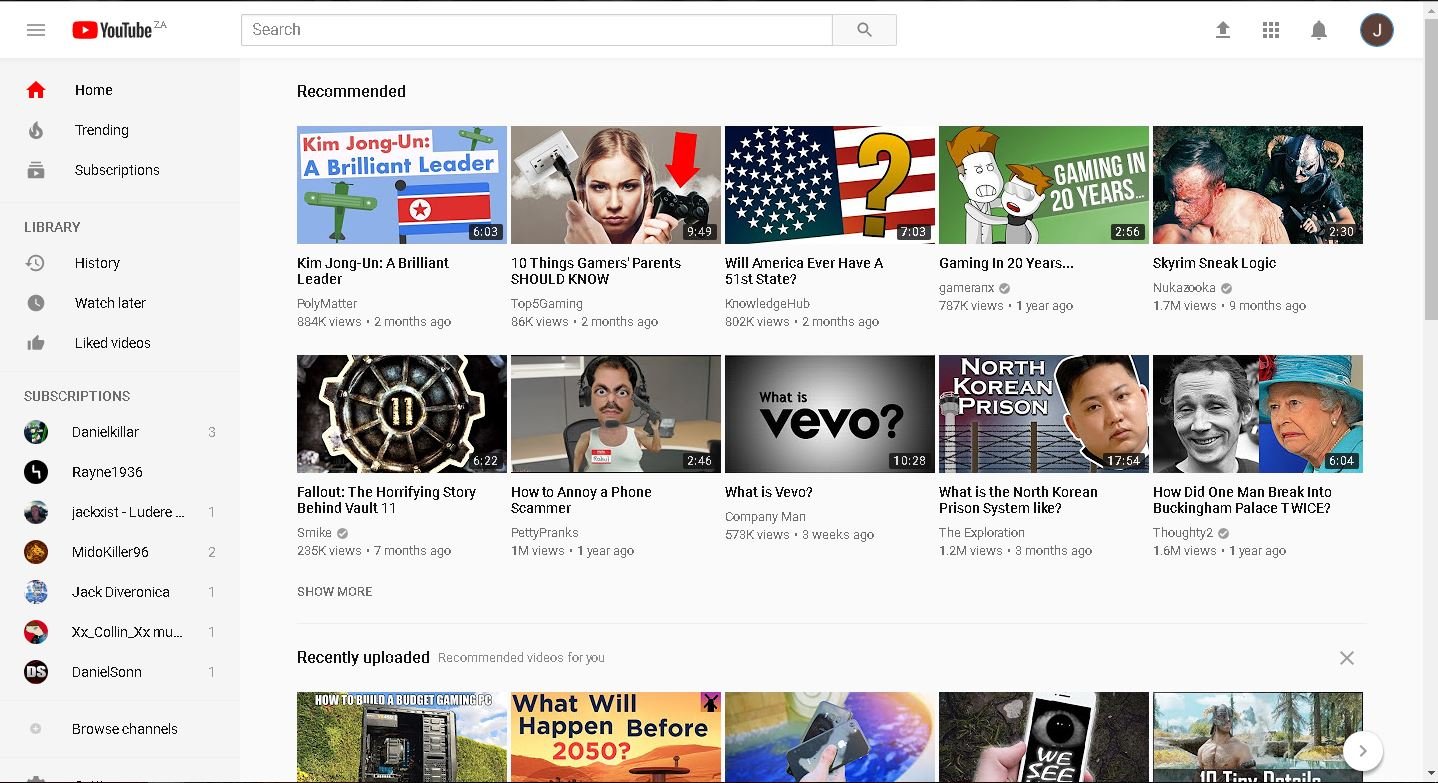The height and width of the screenshot is (783, 1438).
Task: Open History from the Library section
Action: click(x=120, y=263)
